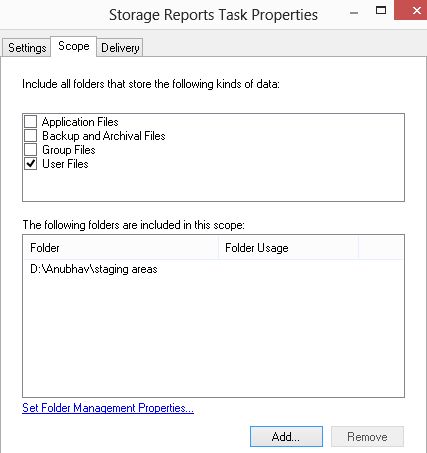Click the User Files label text
The image size is (427, 453).
point(65,164)
